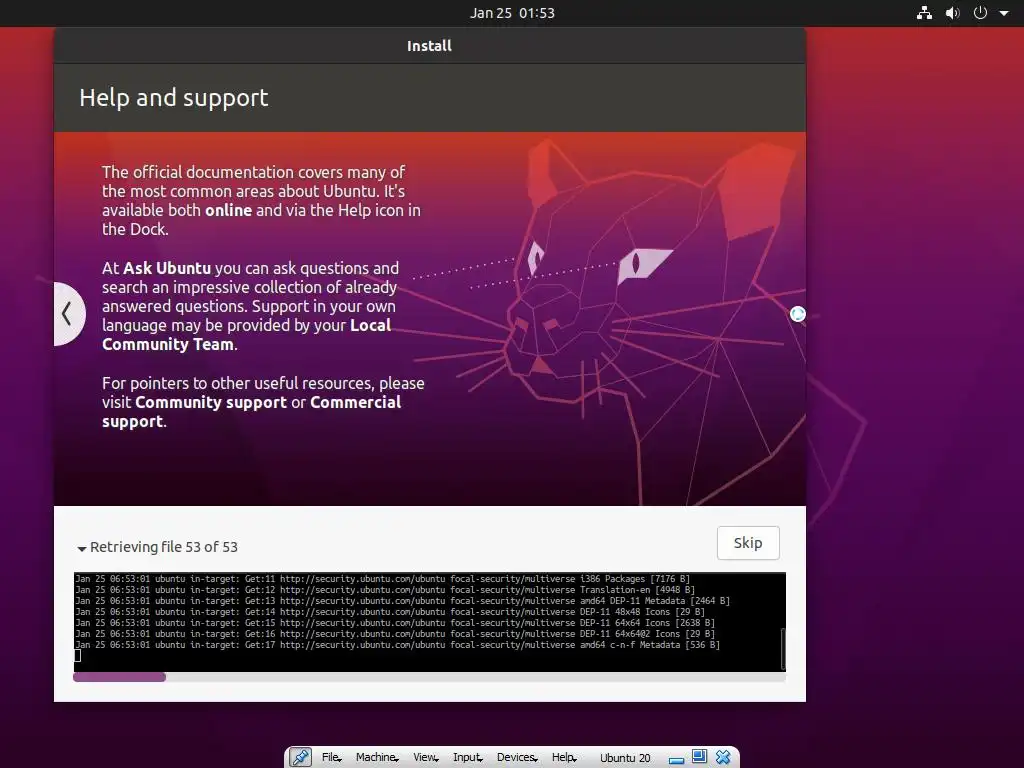Click the Install window title
The height and width of the screenshot is (768, 1024).
(429, 46)
